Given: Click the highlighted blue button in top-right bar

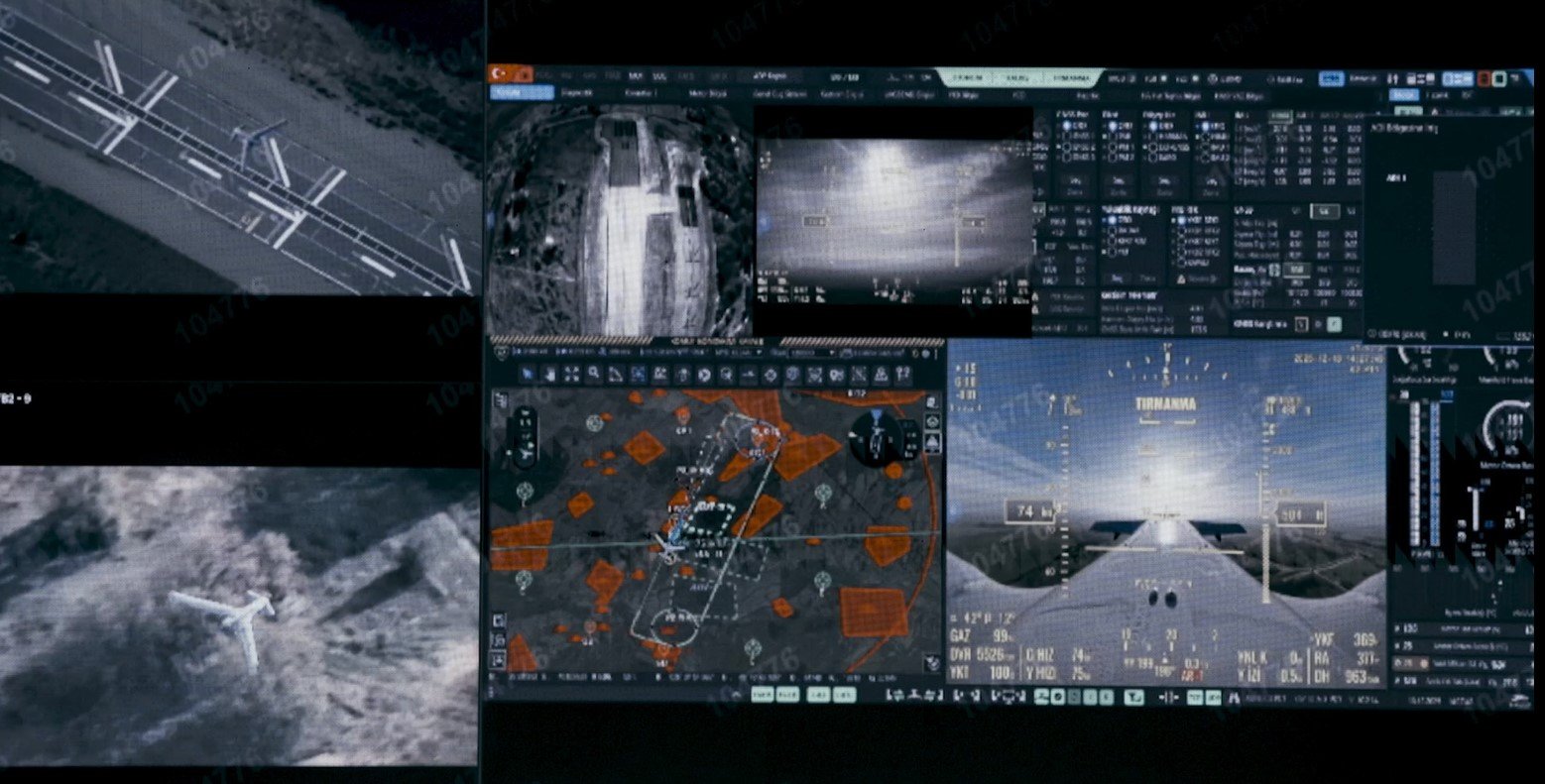Looking at the screenshot, I should 1331,77.
